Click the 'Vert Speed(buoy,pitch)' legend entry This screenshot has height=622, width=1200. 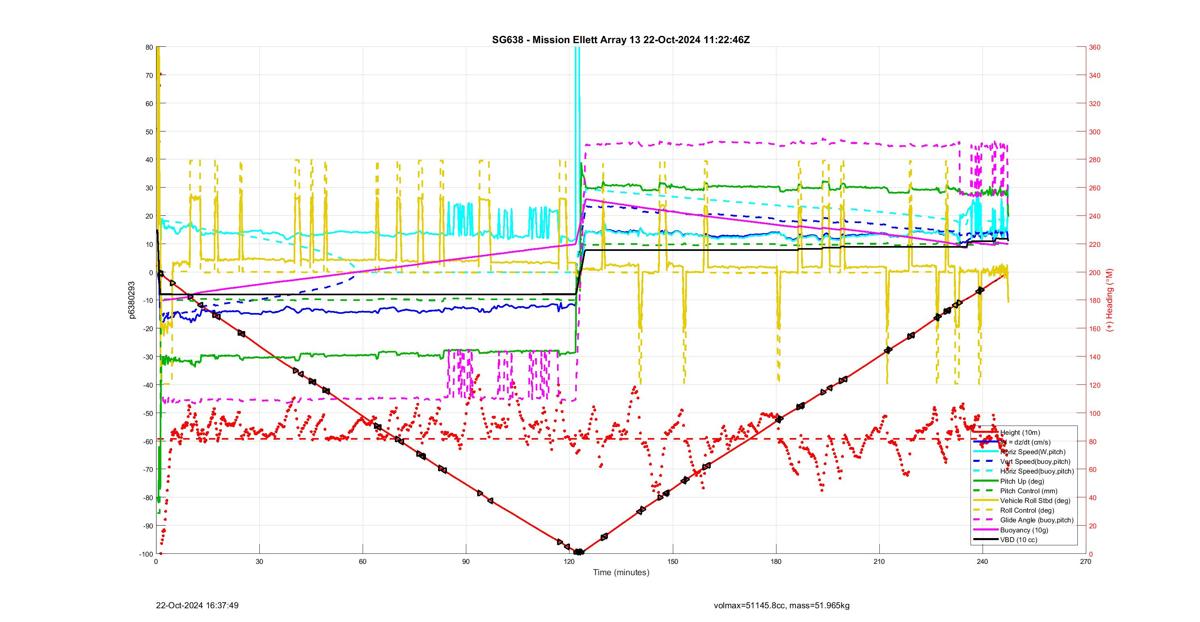(x=1035, y=461)
